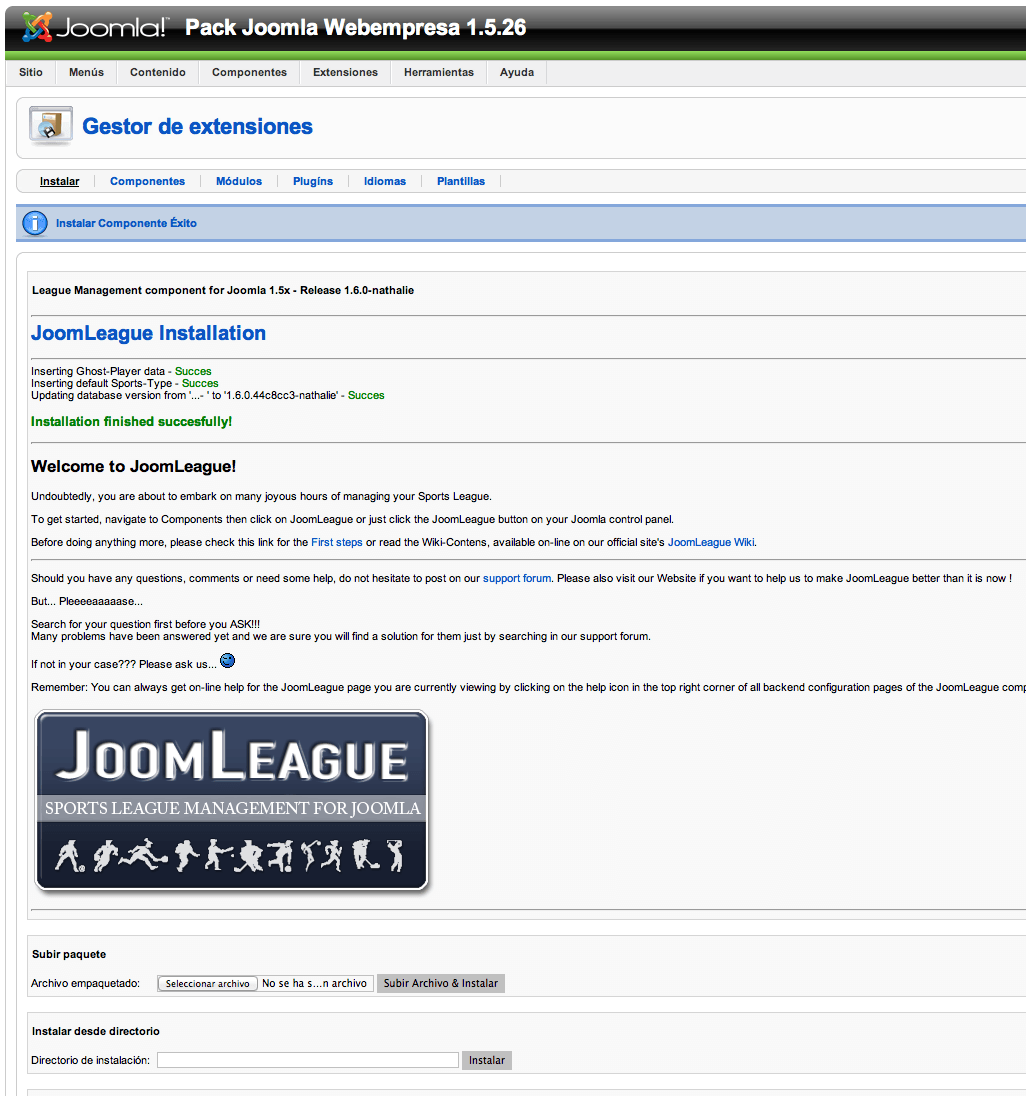Click the Pack Joomla Webempresa 1.5.26 title

356,28
